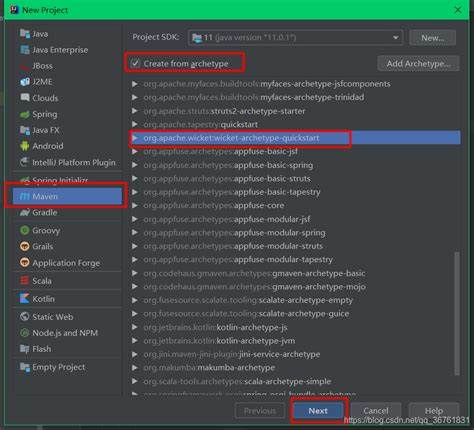Expand myfaces-archetype-trinidad node

pos(134,97)
